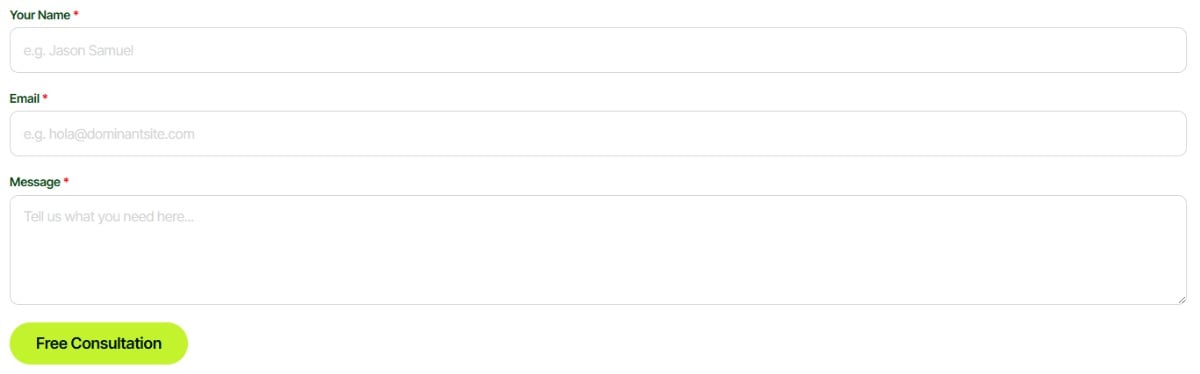Screen dimensions: 1200x374
Task: Focus the Email input box
Action: 598,133
